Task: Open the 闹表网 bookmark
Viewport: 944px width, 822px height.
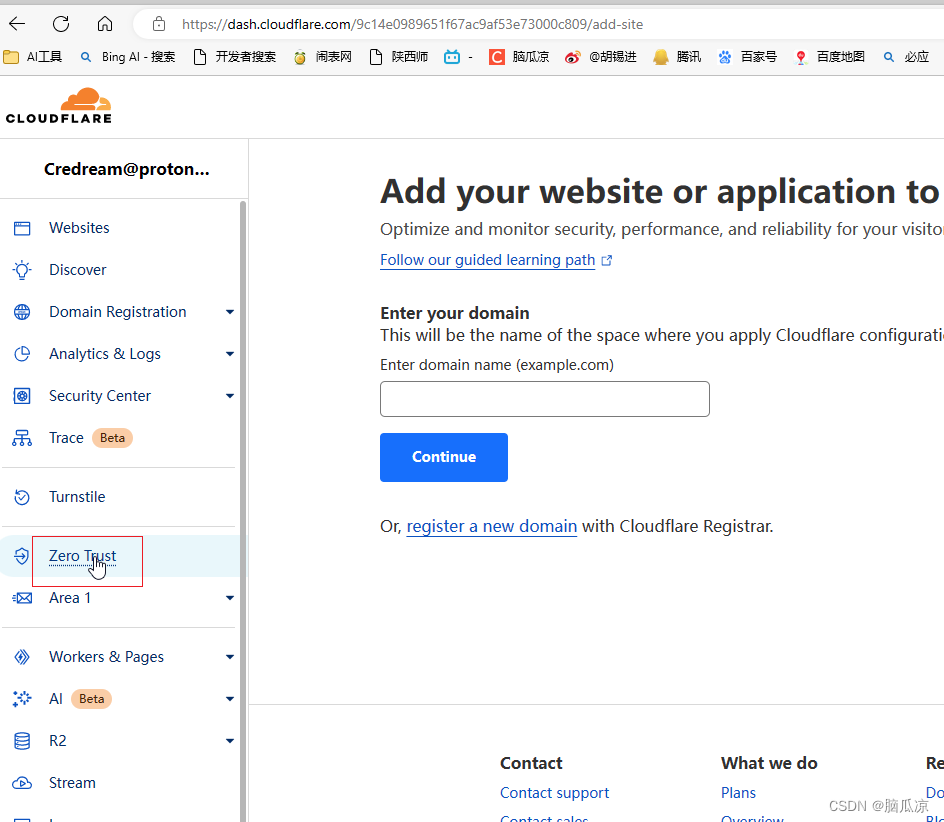Action: (323, 57)
